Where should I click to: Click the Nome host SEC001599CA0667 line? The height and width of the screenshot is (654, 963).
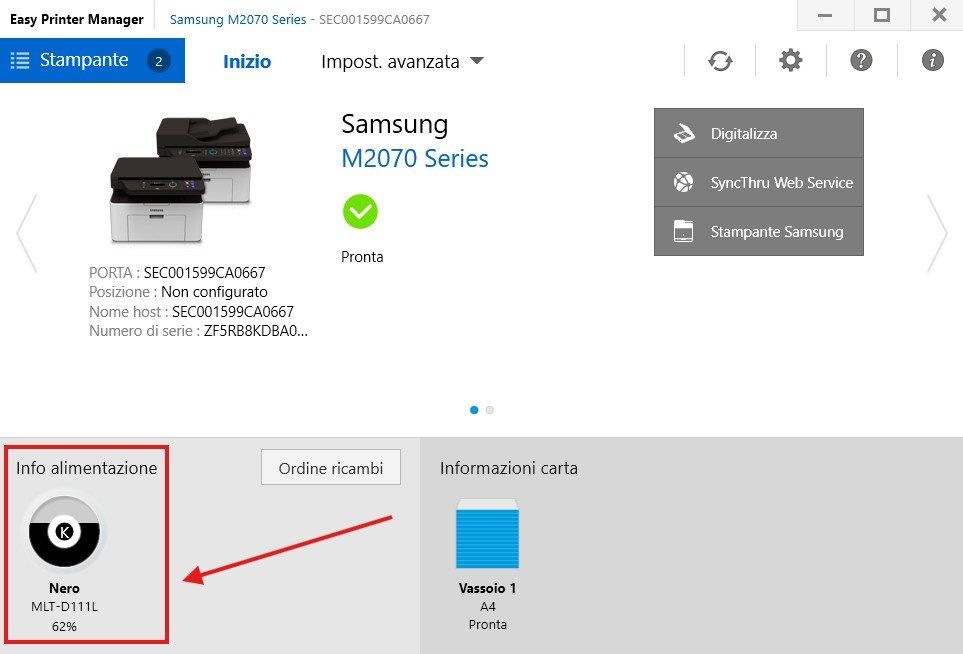[x=192, y=312]
